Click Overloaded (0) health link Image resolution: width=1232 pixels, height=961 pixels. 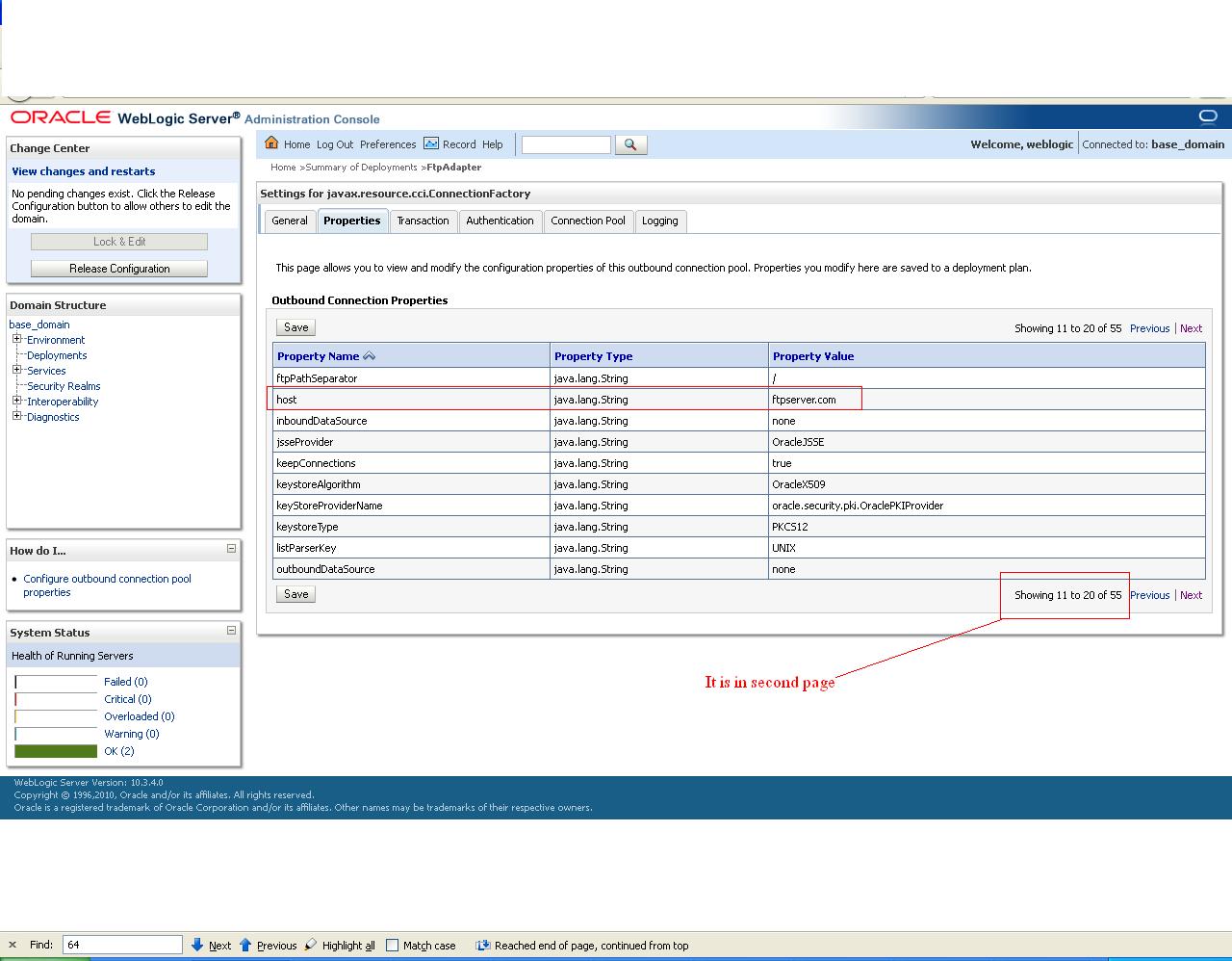pyautogui.click(x=139, y=716)
